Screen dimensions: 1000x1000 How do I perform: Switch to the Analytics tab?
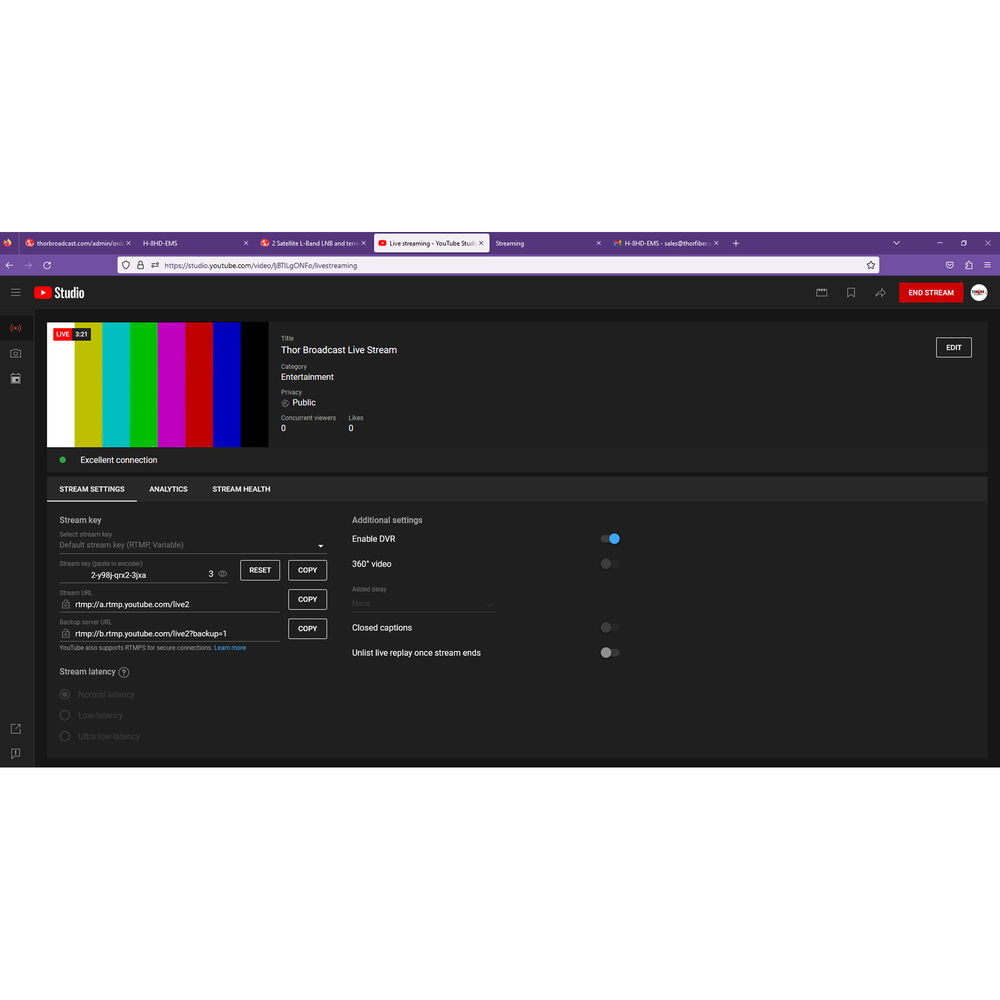168,489
